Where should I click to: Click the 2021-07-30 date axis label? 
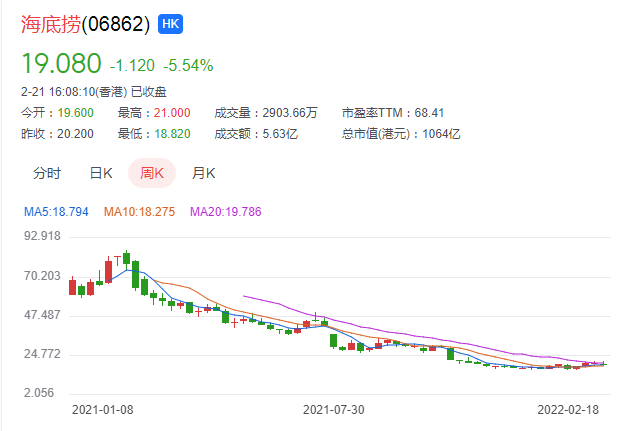coord(334,410)
